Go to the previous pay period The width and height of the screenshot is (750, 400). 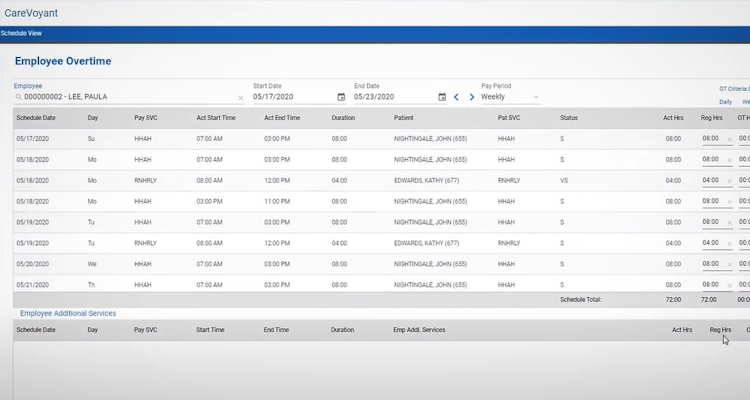(x=456, y=97)
